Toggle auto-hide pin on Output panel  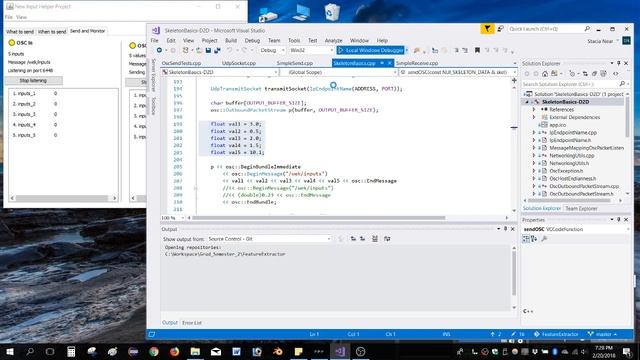(x=505, y=229)
